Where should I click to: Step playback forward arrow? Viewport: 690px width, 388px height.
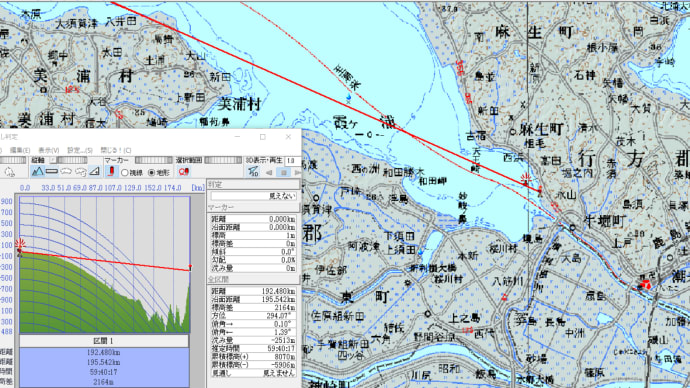297,172
